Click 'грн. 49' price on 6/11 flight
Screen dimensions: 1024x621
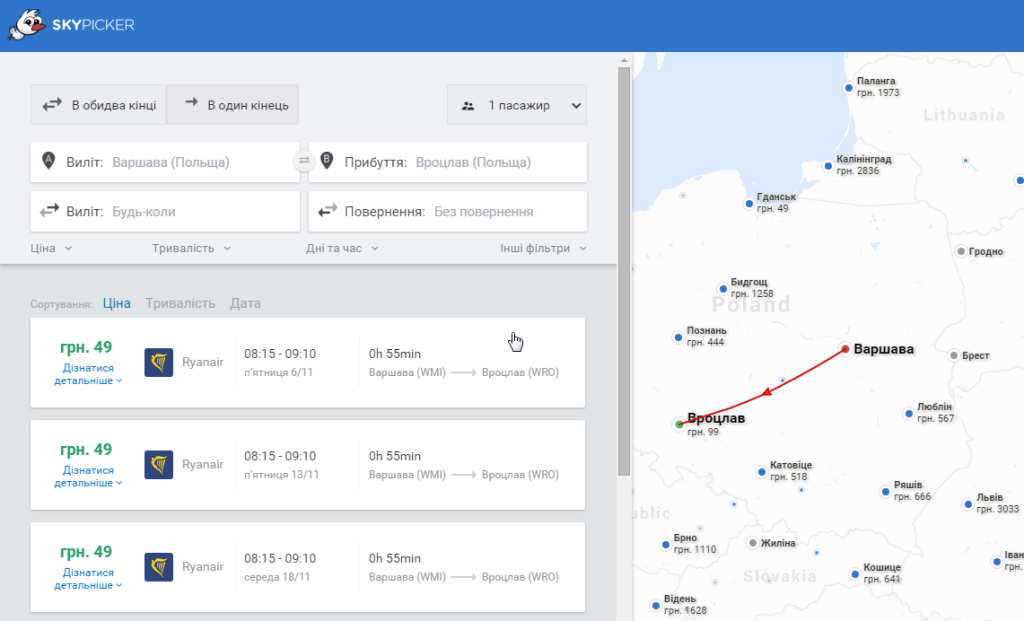[86, 347]
